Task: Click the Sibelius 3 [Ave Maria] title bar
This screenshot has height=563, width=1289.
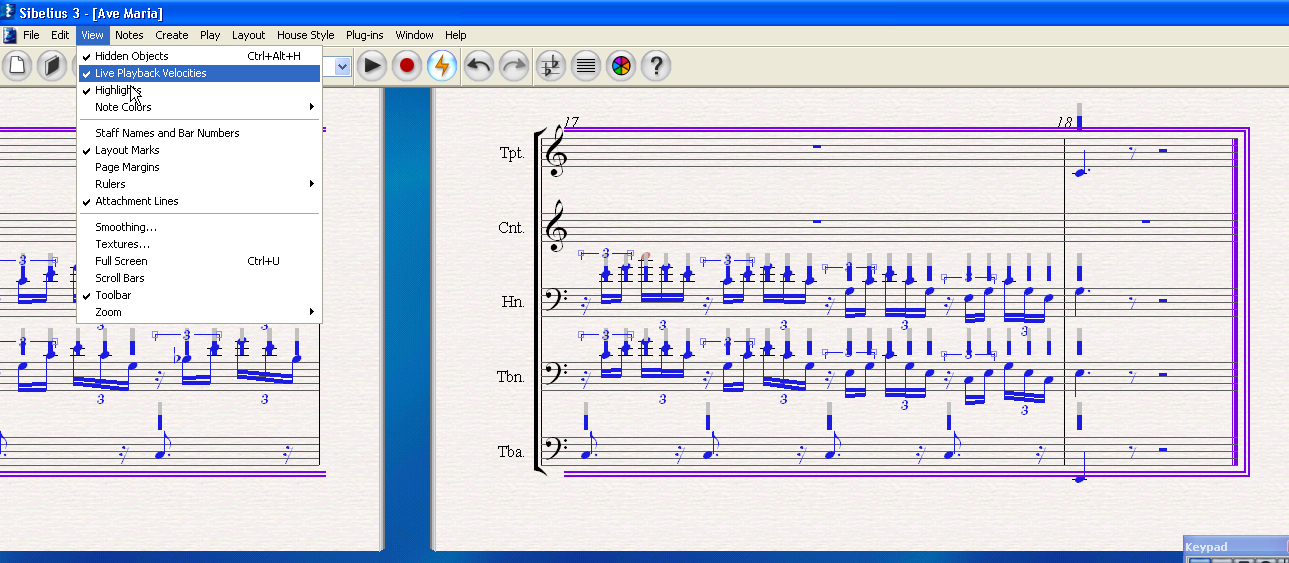Action: tap(644, 12)
